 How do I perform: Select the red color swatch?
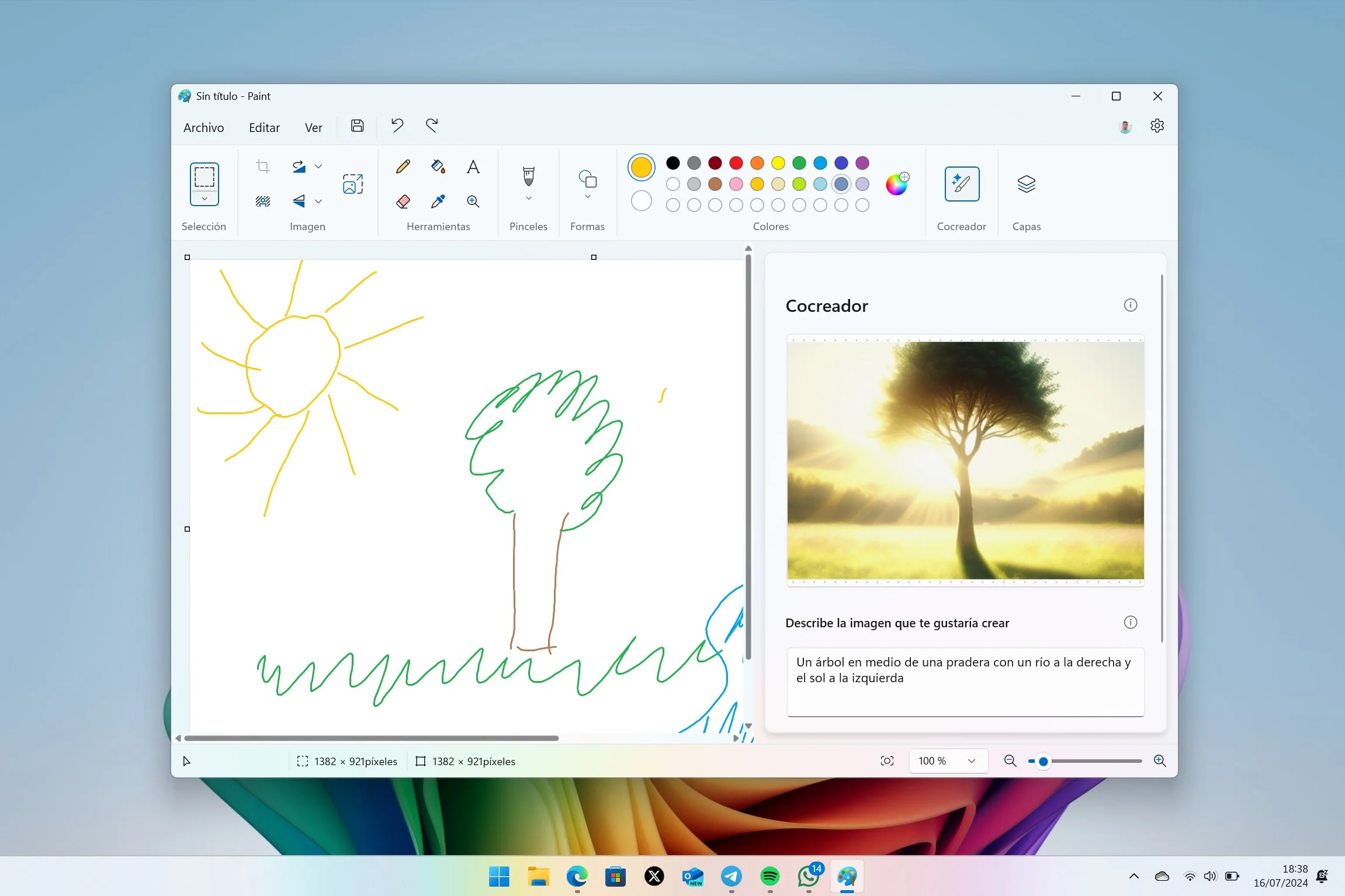coord(736,163)
